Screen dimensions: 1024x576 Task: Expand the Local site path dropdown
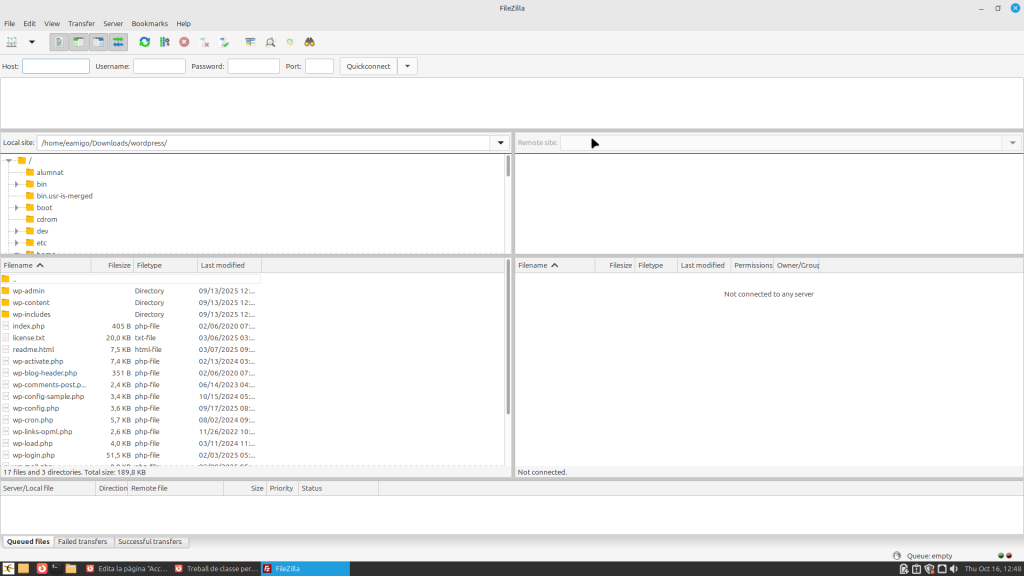[x=500, y=143]
